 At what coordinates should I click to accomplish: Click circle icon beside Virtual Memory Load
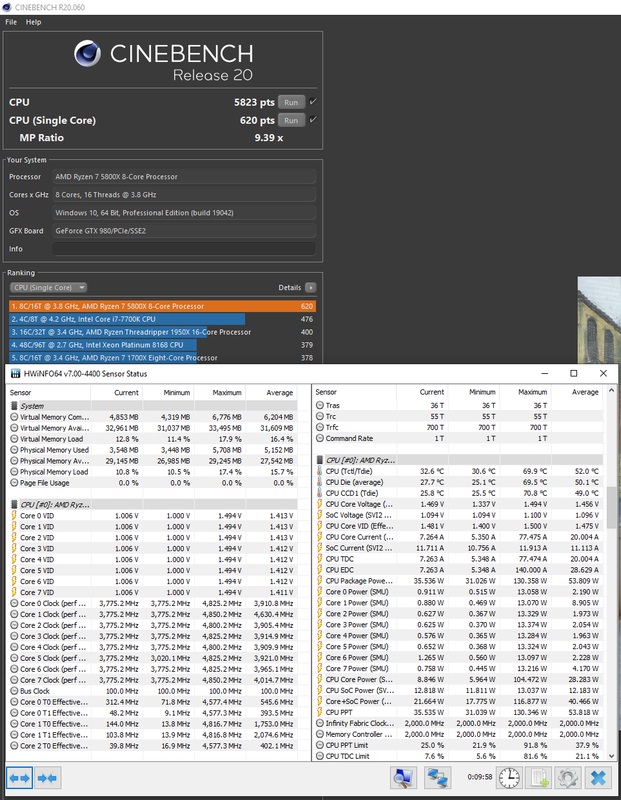pyautogui.click(x=14, y=439)
